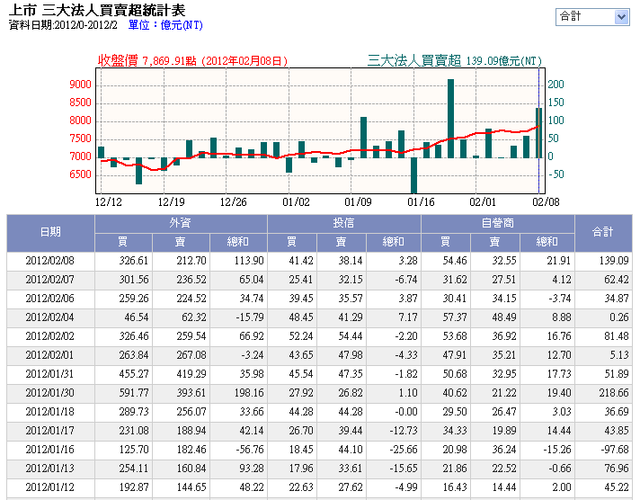
Task: Click the chart label 三大法人買賣超 139.09億元
Action: pyautogui.click(x=455, y=61)
